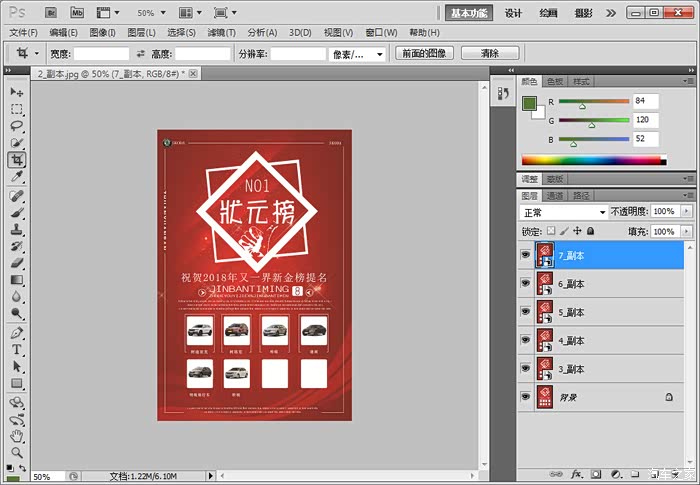Select the Rectangular Marquee tool
The width and height of the screenshot is (700, 485).
[17, 109]
